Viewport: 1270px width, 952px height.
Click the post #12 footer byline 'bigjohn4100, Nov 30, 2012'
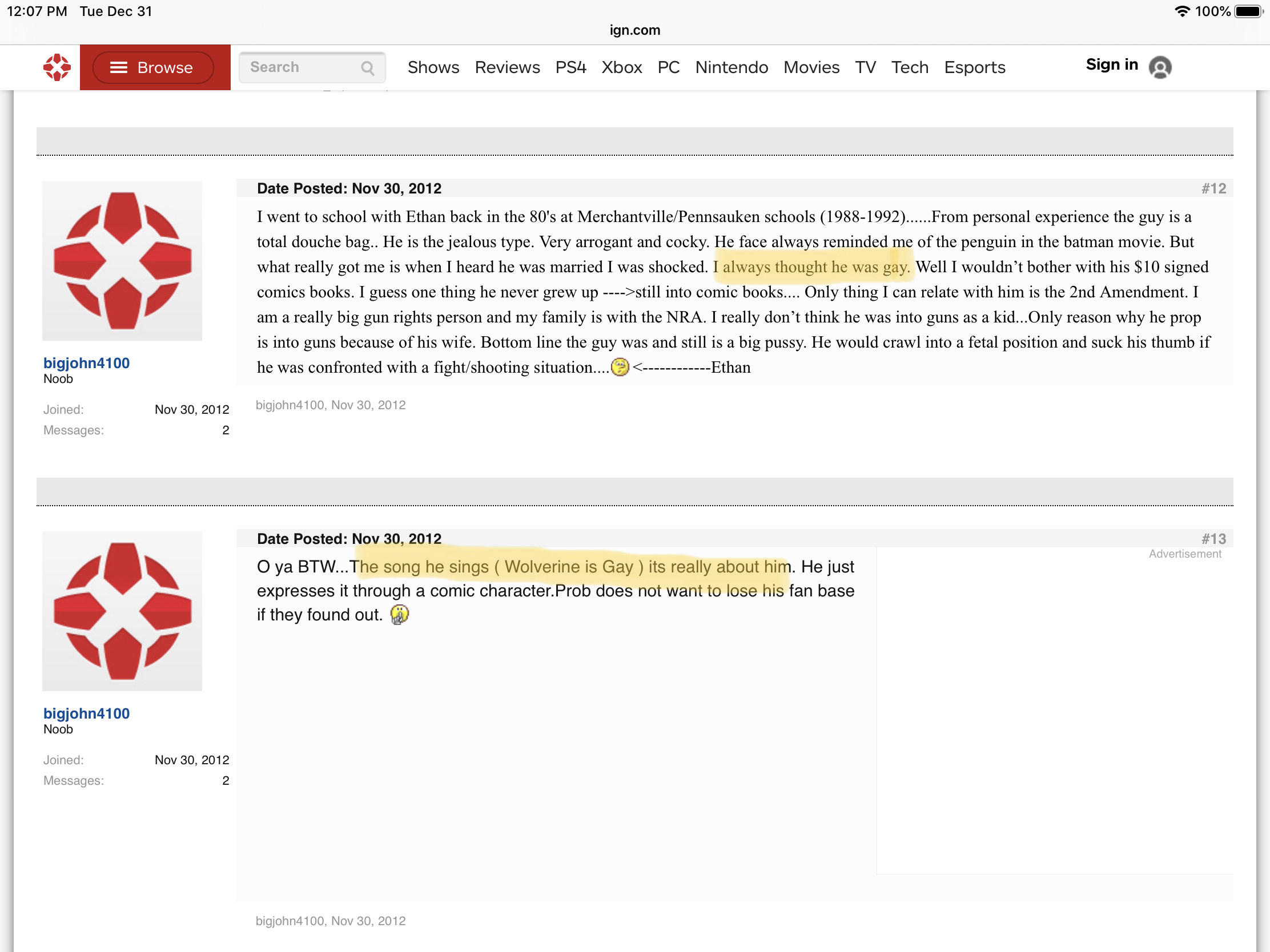331,405
